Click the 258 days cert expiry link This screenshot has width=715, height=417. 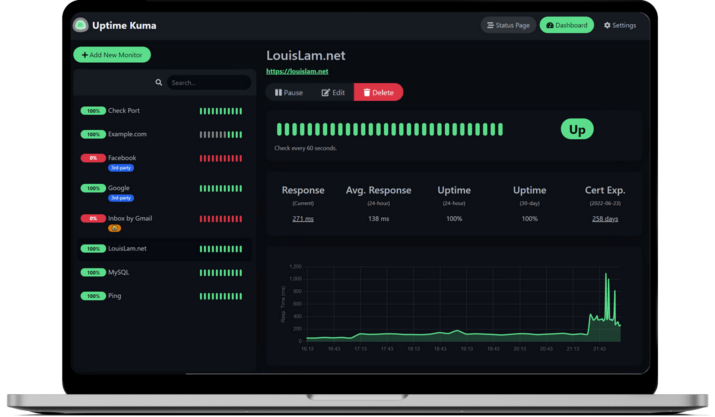[604, 218]
